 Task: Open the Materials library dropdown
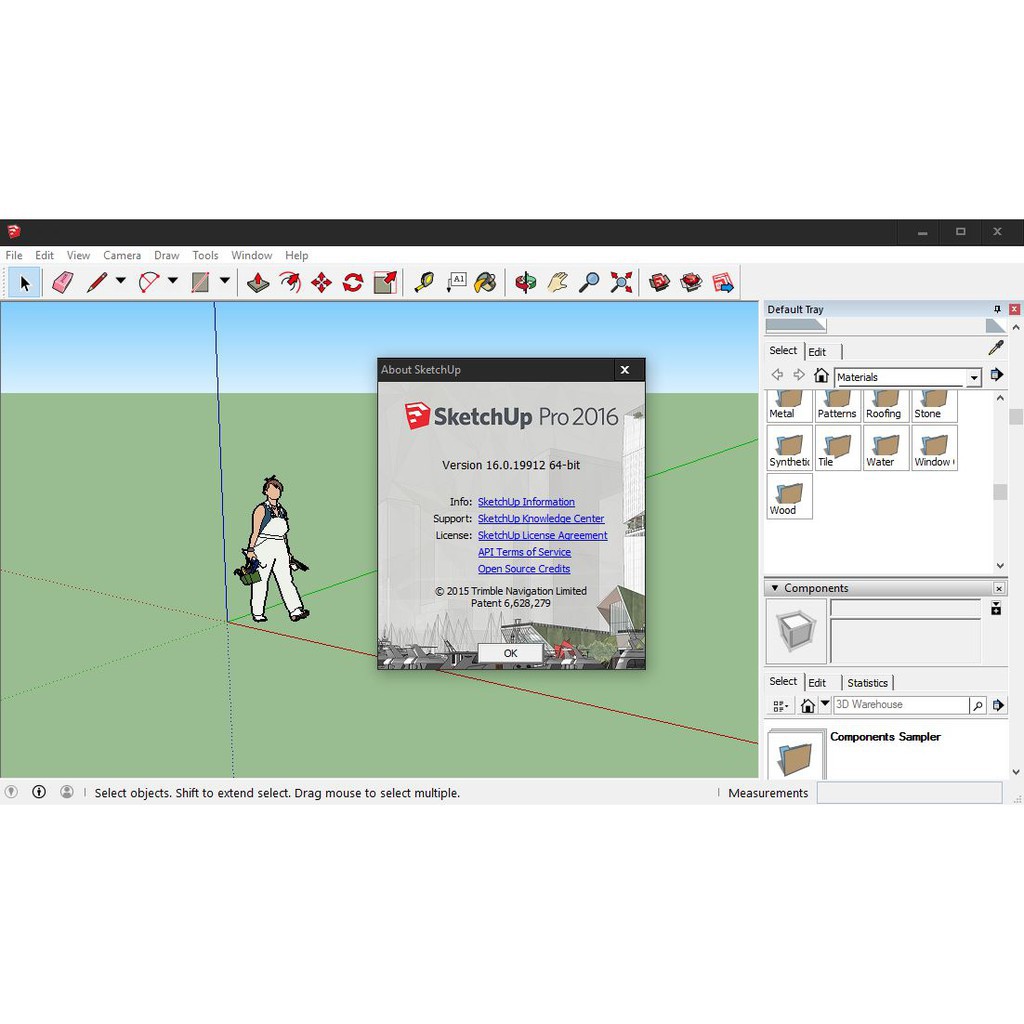point(973,378)
